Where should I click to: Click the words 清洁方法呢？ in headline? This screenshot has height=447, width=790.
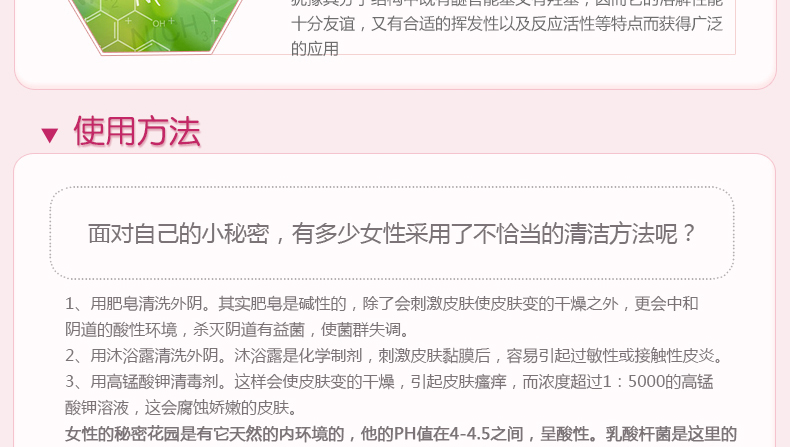(630, 234)
